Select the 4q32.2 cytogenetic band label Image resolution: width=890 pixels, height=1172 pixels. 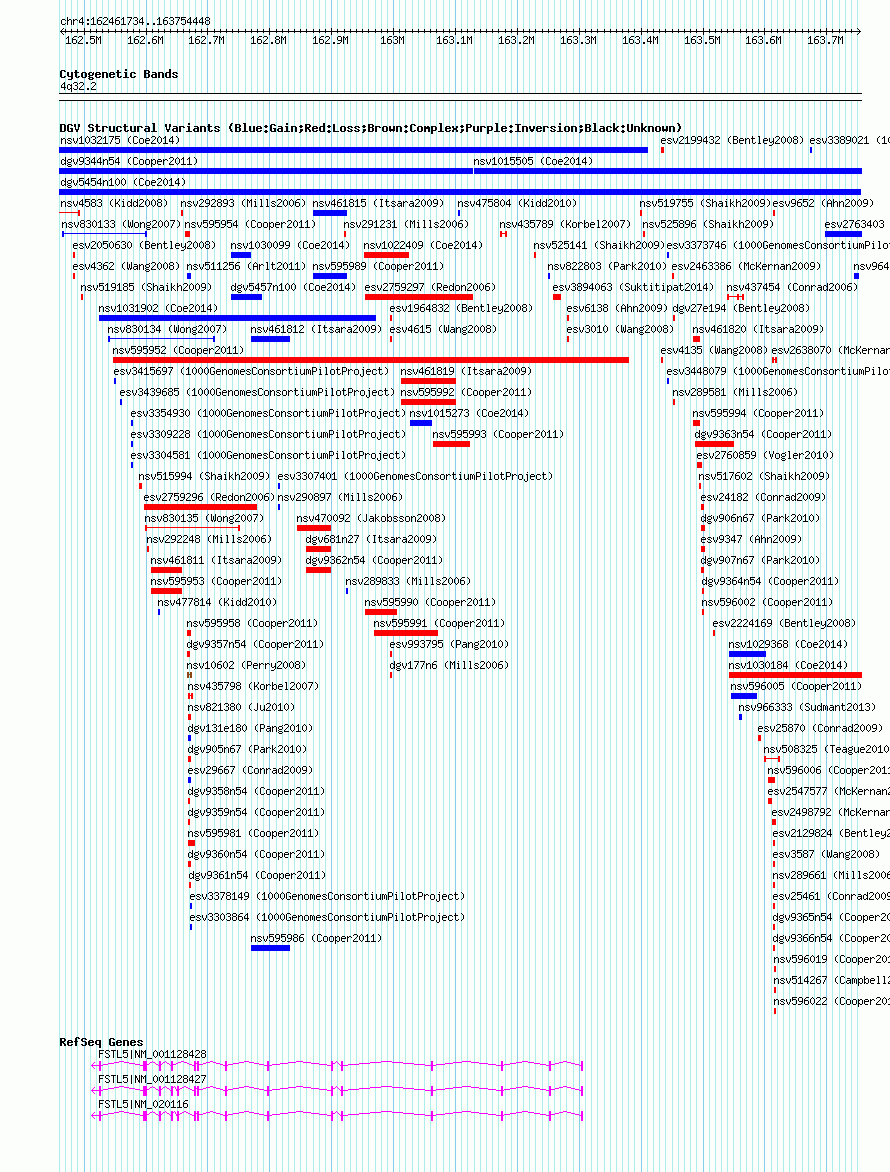point(78,86)
